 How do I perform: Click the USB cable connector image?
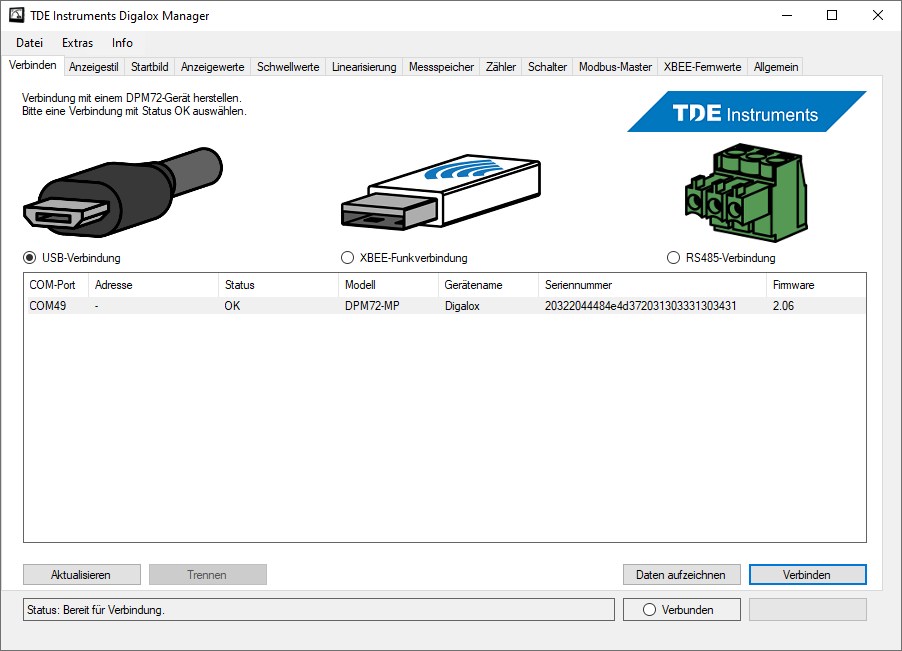[x=123, y=192]
